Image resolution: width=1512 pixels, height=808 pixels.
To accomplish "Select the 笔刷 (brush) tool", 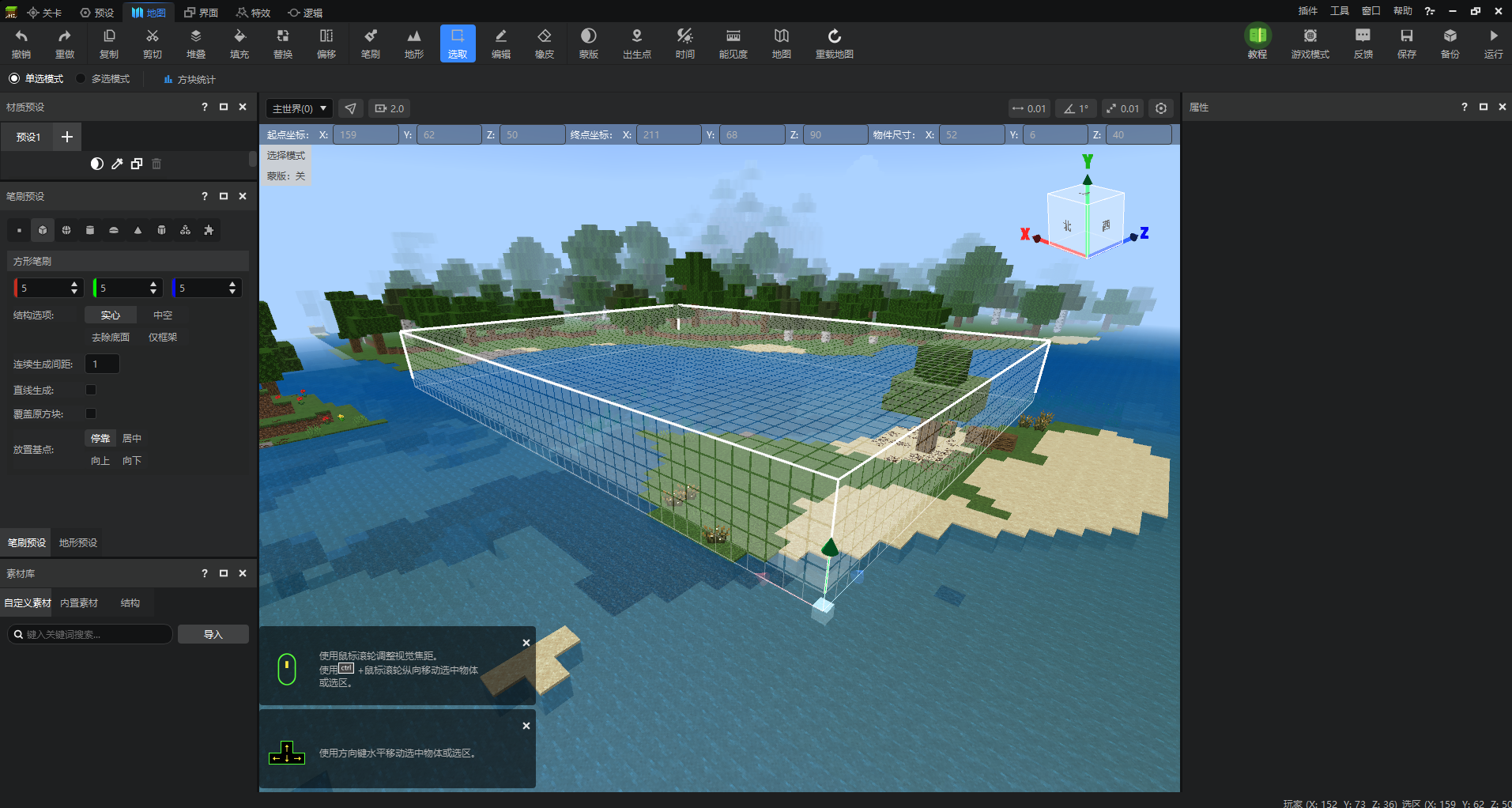I will 371,43.
